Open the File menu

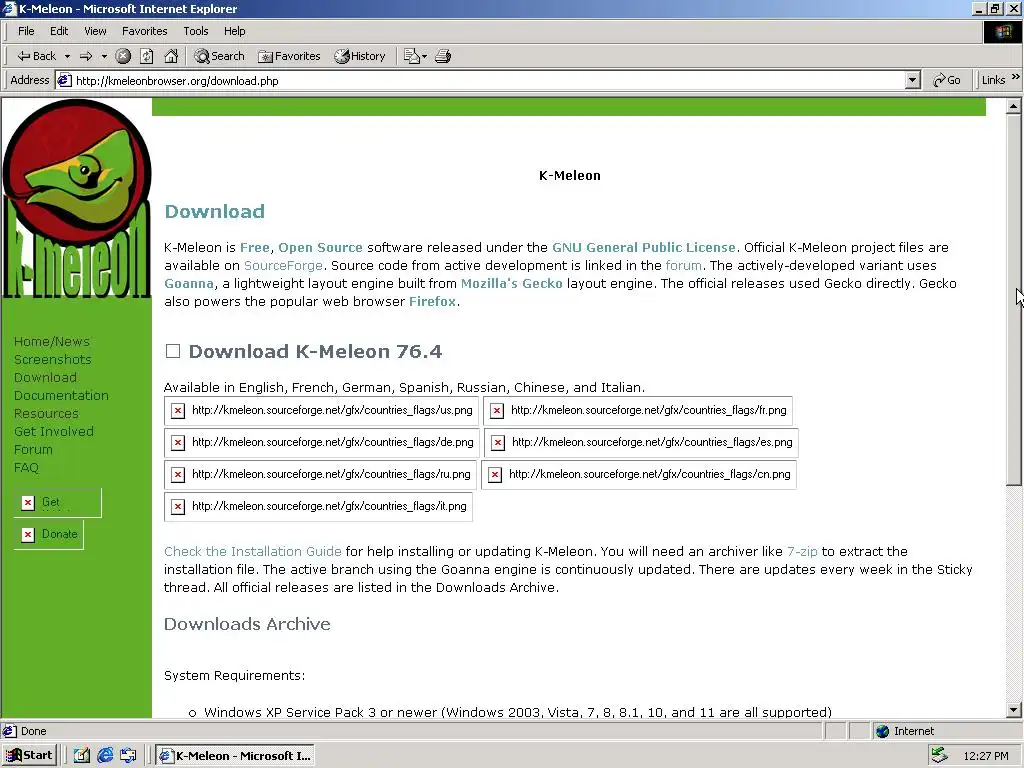point(26,31)
